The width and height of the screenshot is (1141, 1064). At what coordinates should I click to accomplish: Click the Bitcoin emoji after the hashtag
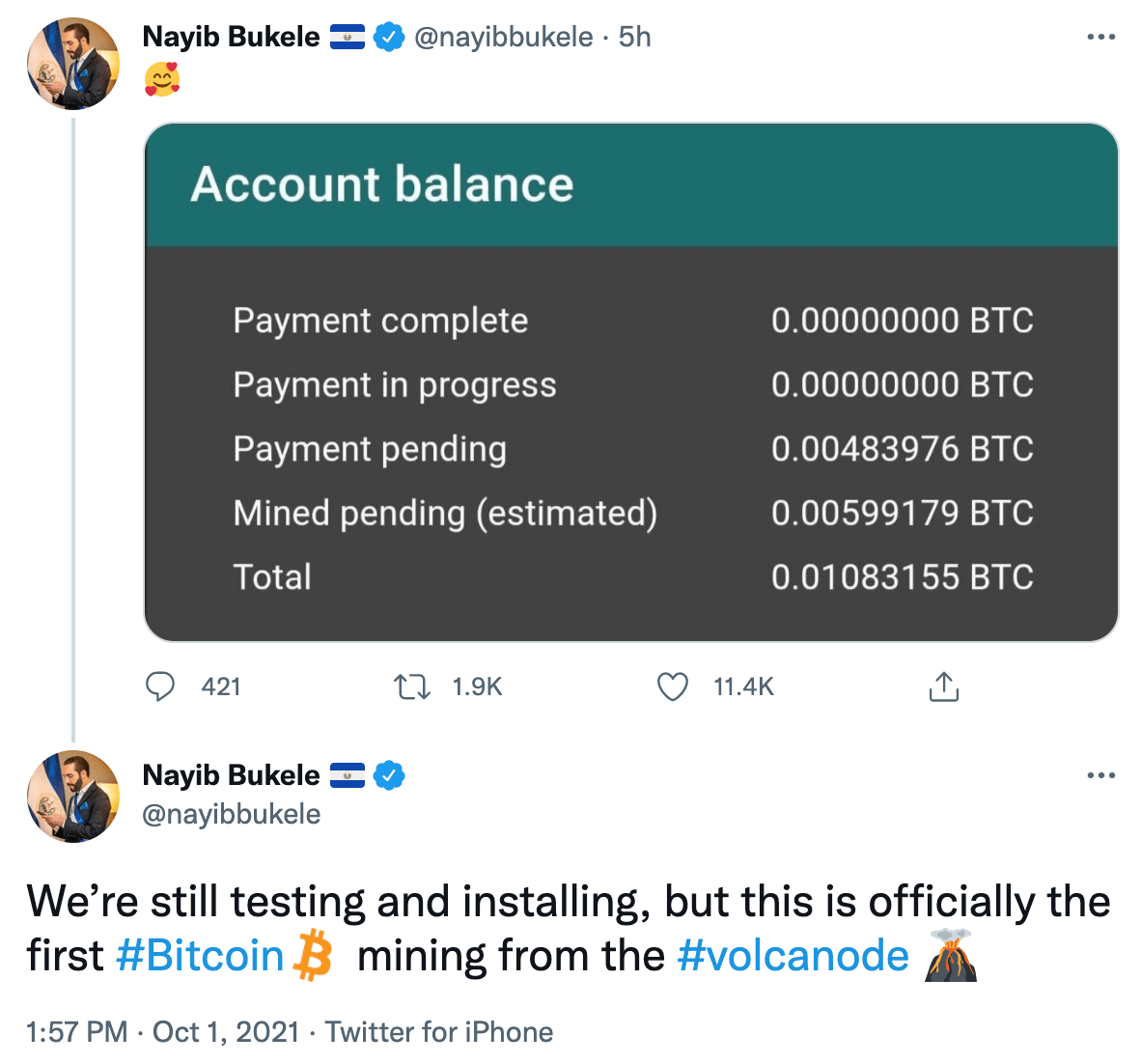[312, 955]
